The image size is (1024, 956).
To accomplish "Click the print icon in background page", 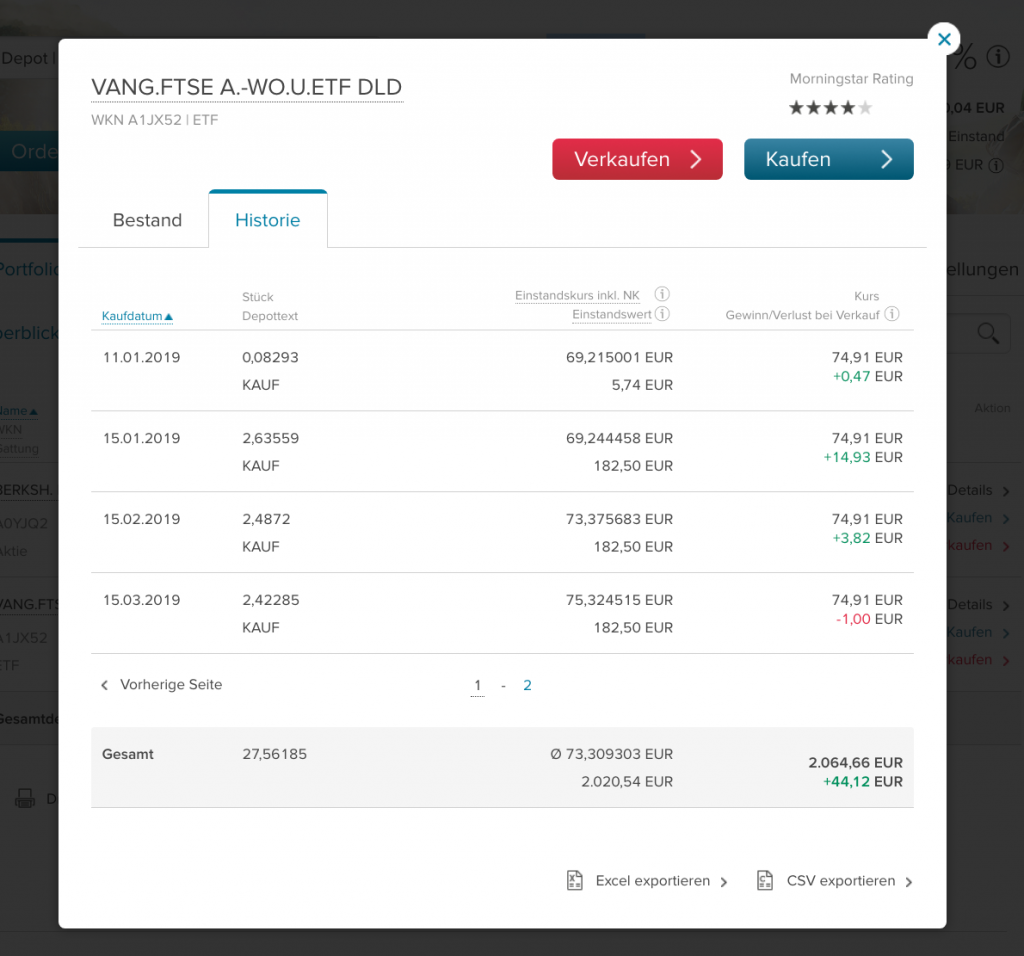I will point(25,798).
